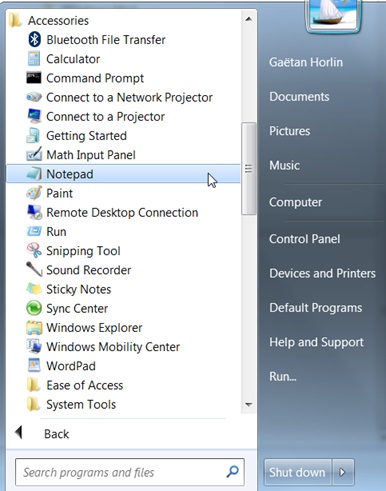Open Control Panel from right pane
The image size is (386, 491).
coord(305,239)
